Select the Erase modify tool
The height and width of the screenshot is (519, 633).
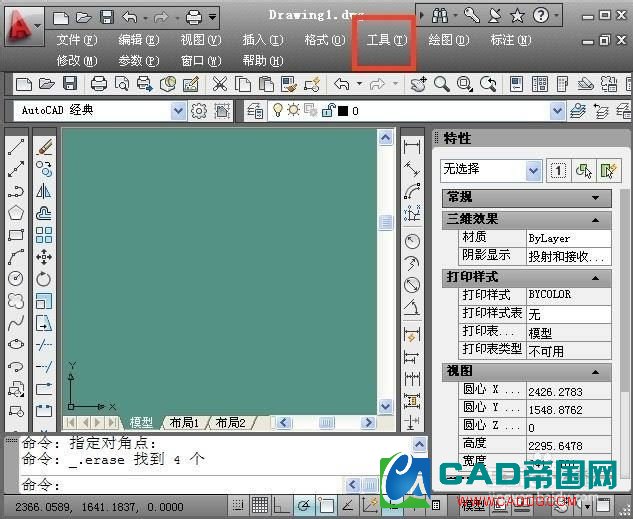[x=44, y=147]
